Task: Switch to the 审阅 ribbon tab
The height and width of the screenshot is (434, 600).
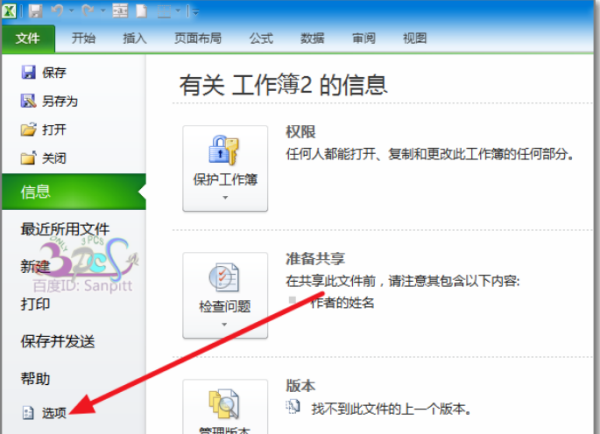Action: click(x=364, y=38)
